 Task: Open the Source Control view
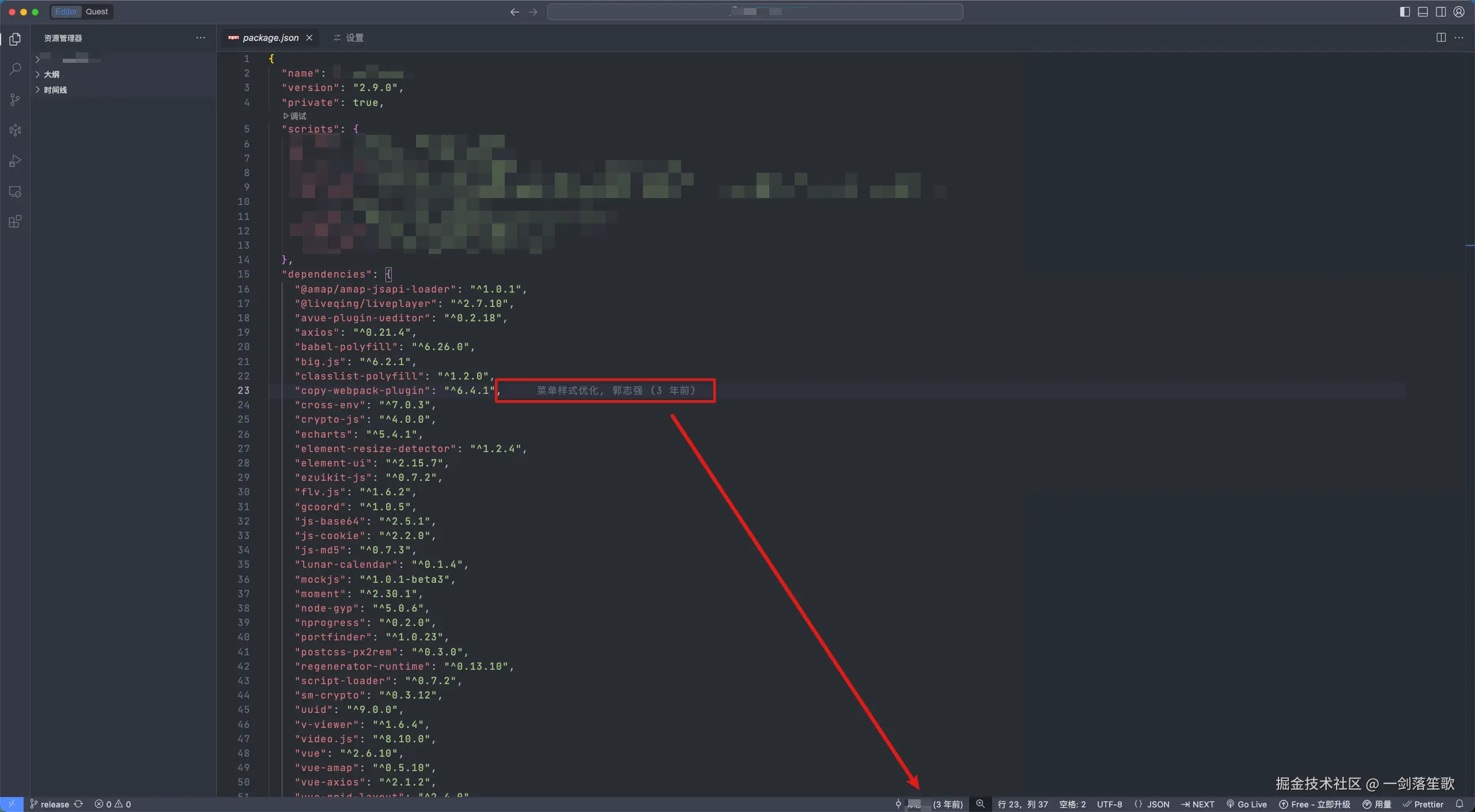coord(16,100)
